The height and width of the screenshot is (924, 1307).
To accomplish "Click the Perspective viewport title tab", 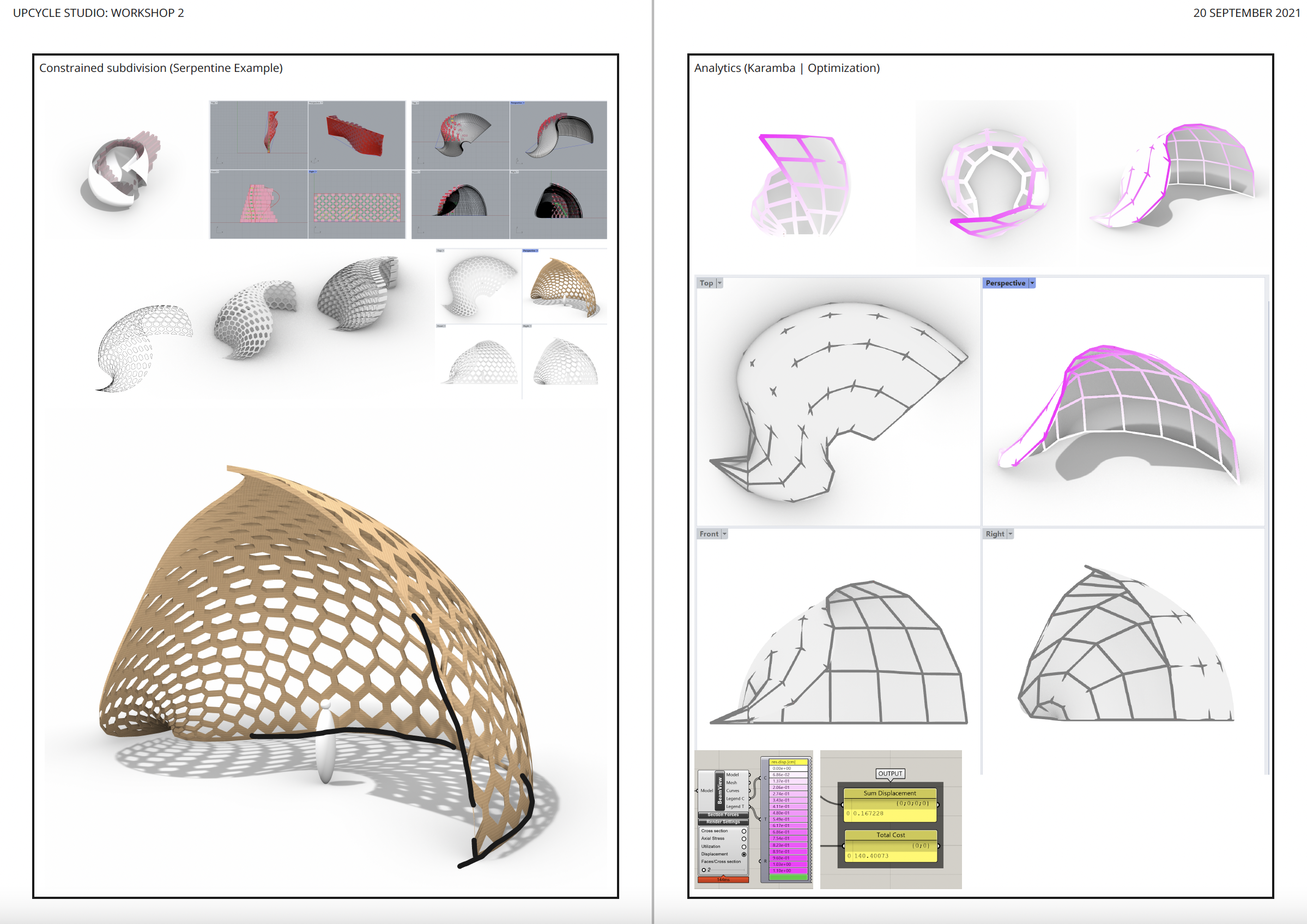I will point(1005,283).
